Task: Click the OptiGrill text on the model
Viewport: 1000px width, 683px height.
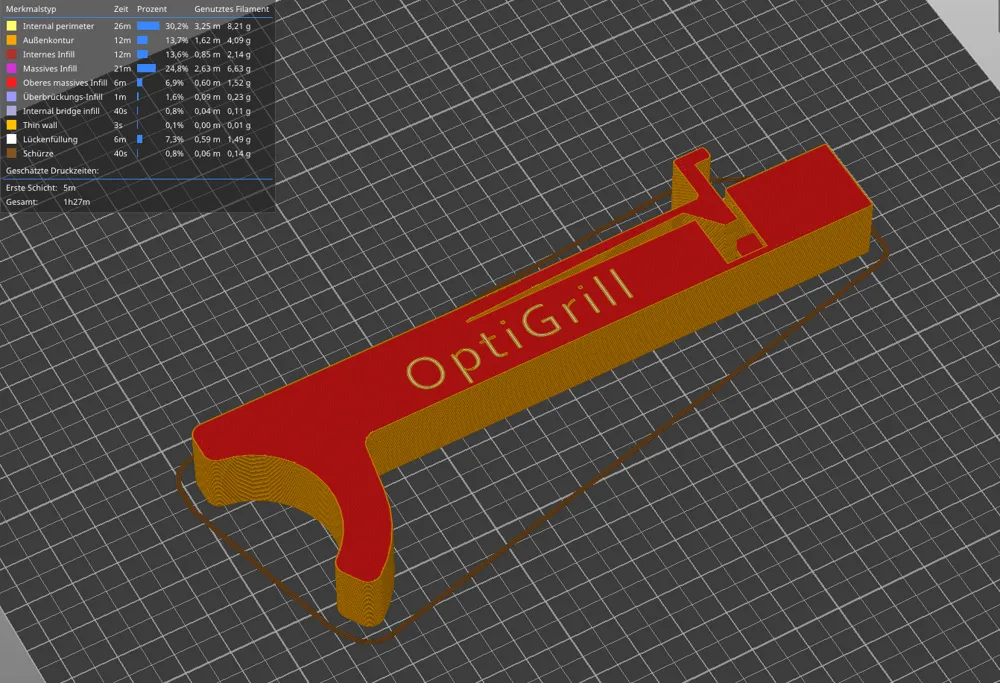Action: click(520, 330)
